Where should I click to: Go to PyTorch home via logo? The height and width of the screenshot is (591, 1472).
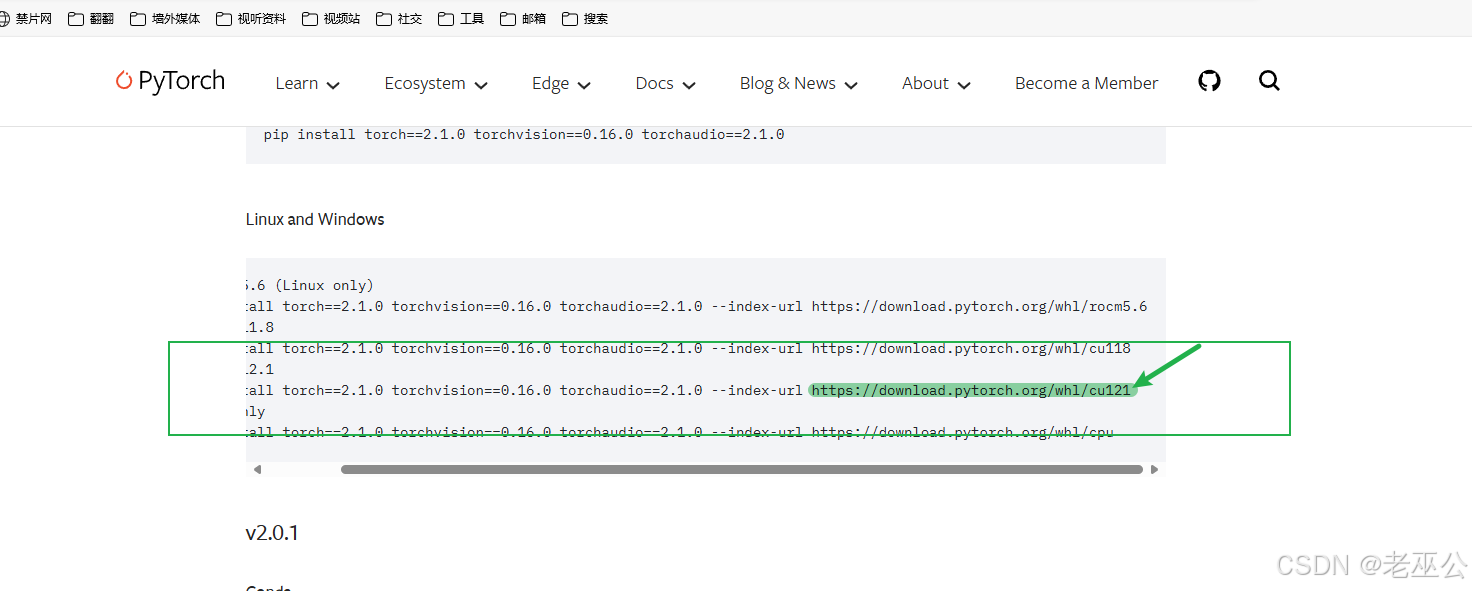[170, 81]
